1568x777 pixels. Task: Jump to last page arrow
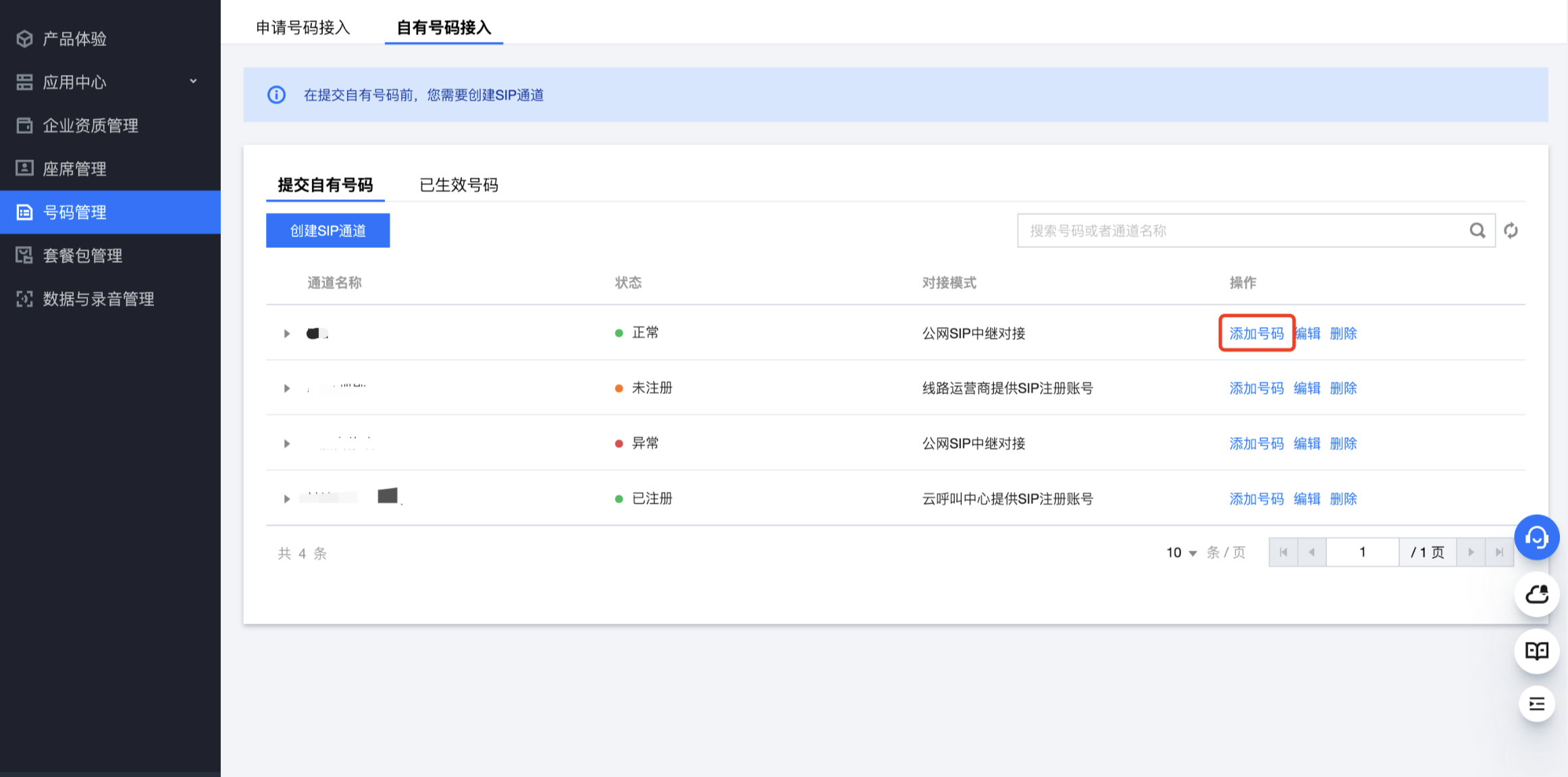pos(1499,552)
